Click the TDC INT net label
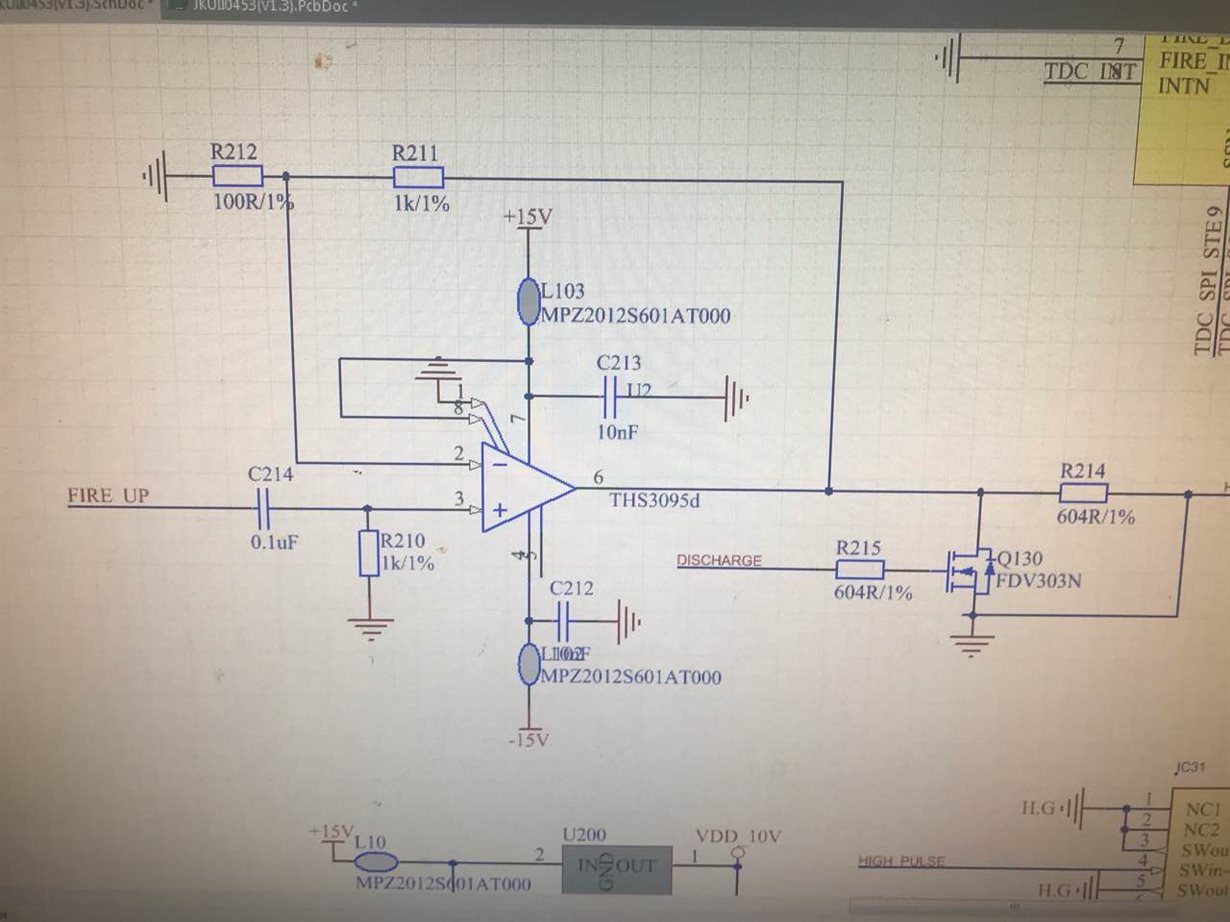Image resolution: width=1230 pixels, height=922 pixels. (x=1089, y=72)
